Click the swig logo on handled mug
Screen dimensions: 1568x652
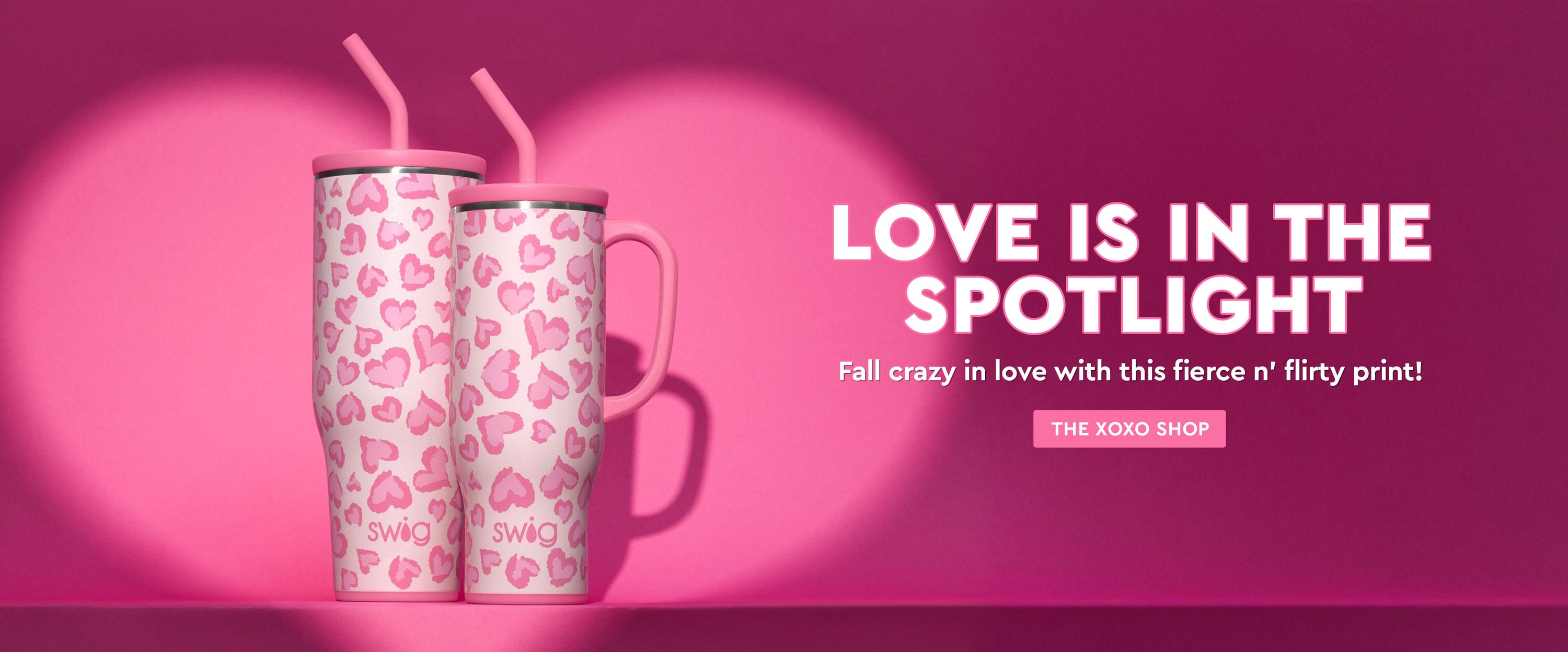click(x=524, y=531)
